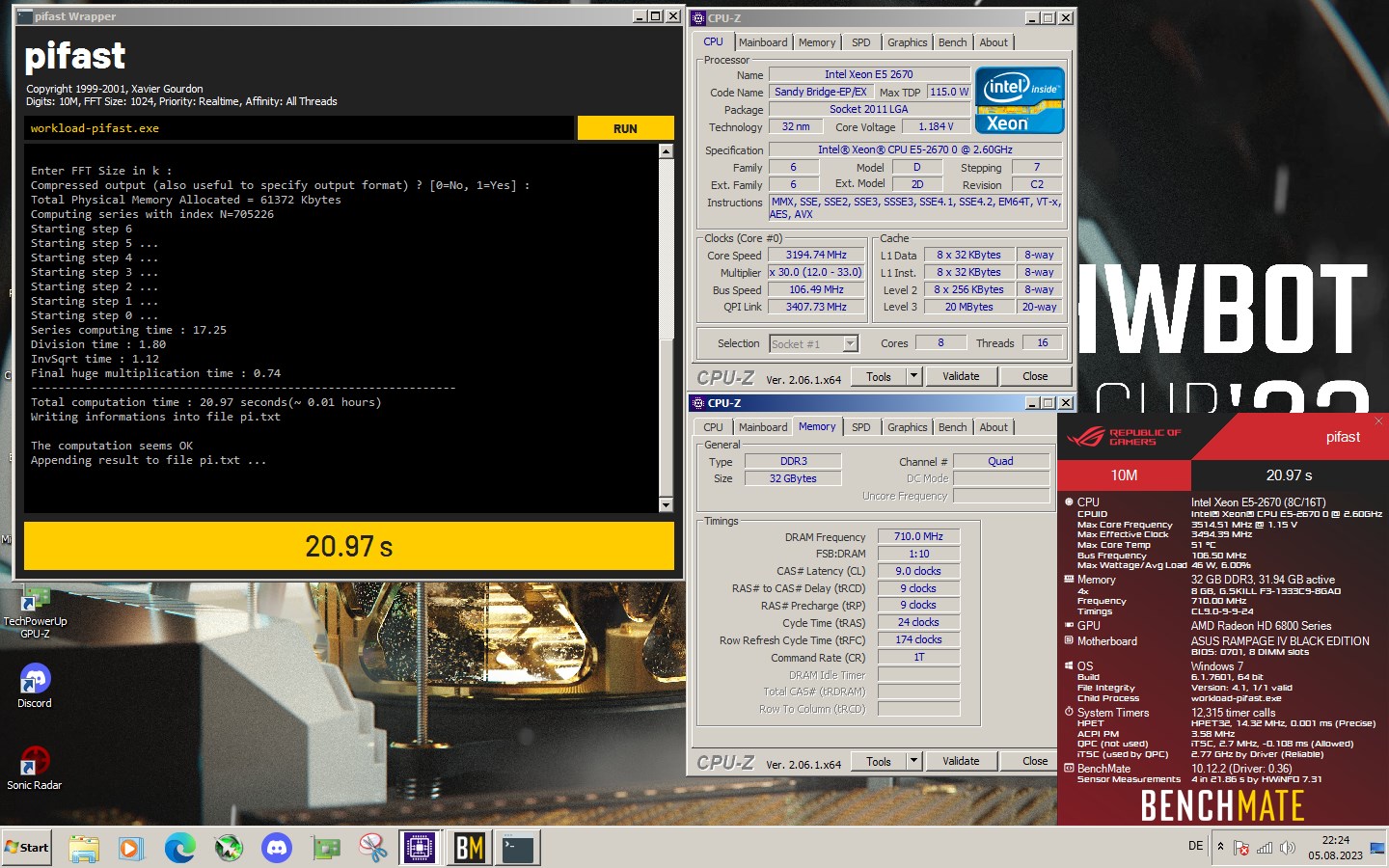Click the System Timers stopwatch icon
This screenshot has height=868, width=1389.
tap(1069, 712)
